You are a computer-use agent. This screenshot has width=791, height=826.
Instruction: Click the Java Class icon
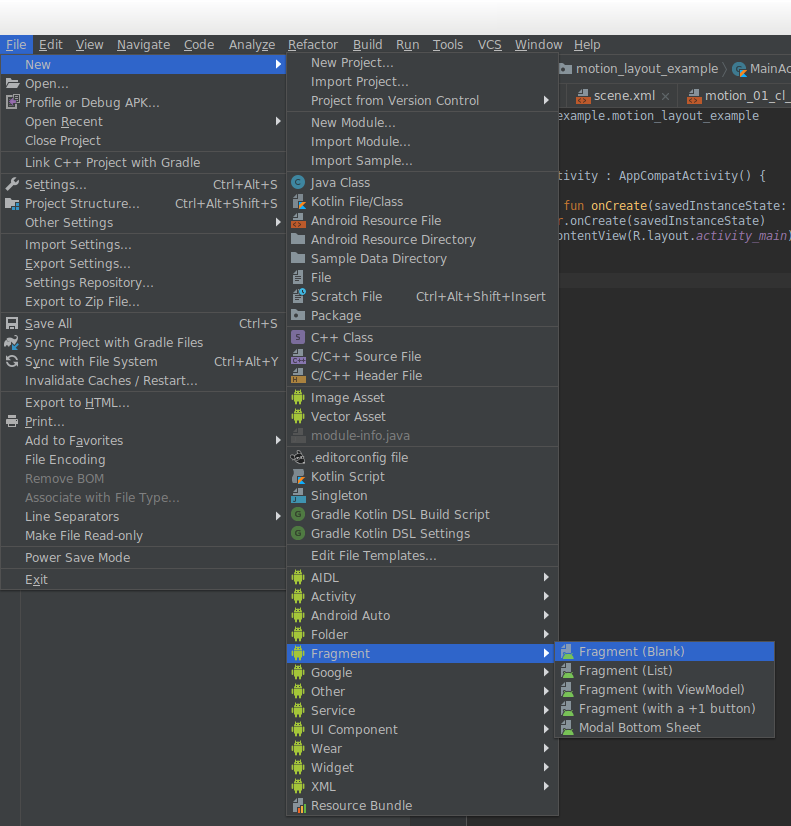click(x=298, y=183)
